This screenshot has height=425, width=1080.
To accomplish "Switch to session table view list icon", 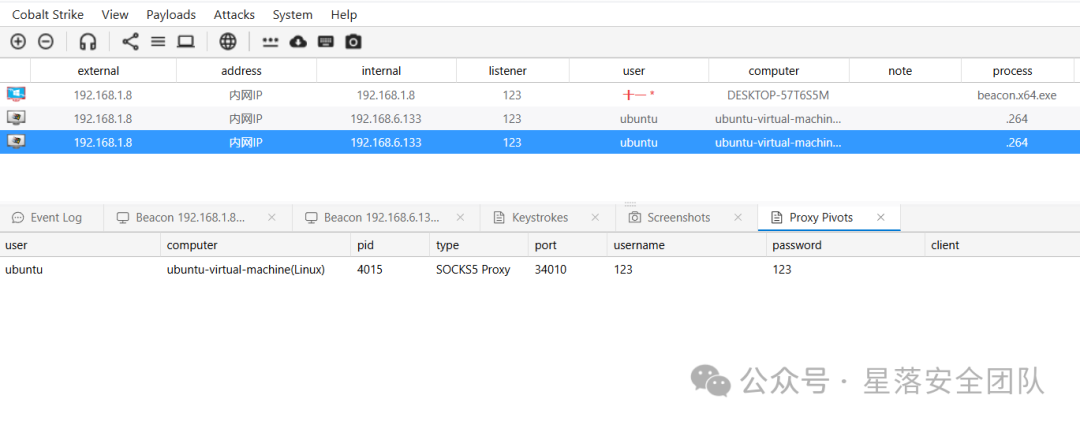I will tap(158, 42).
